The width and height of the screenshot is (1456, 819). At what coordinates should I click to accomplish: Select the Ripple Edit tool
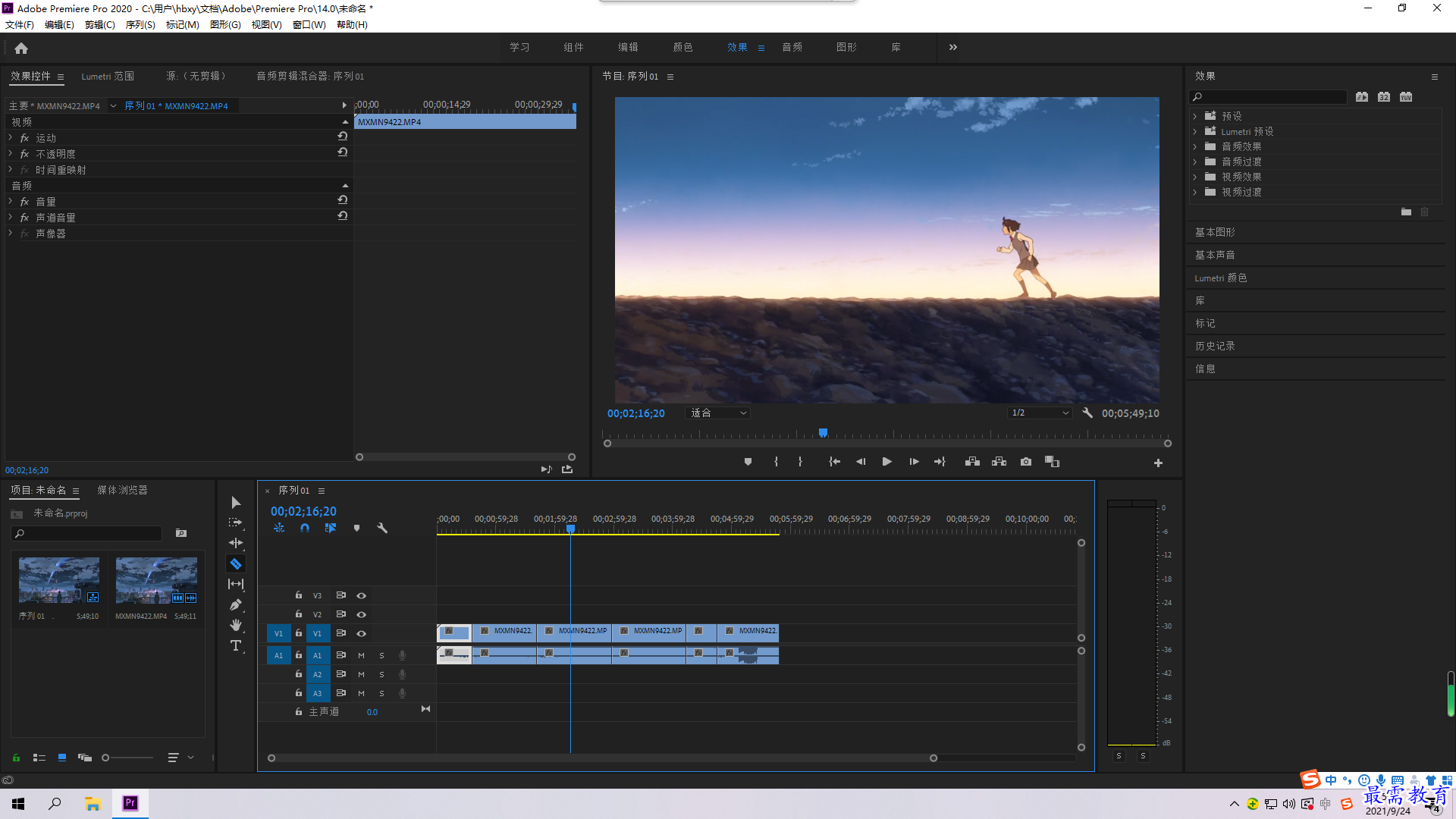point(236,543)
